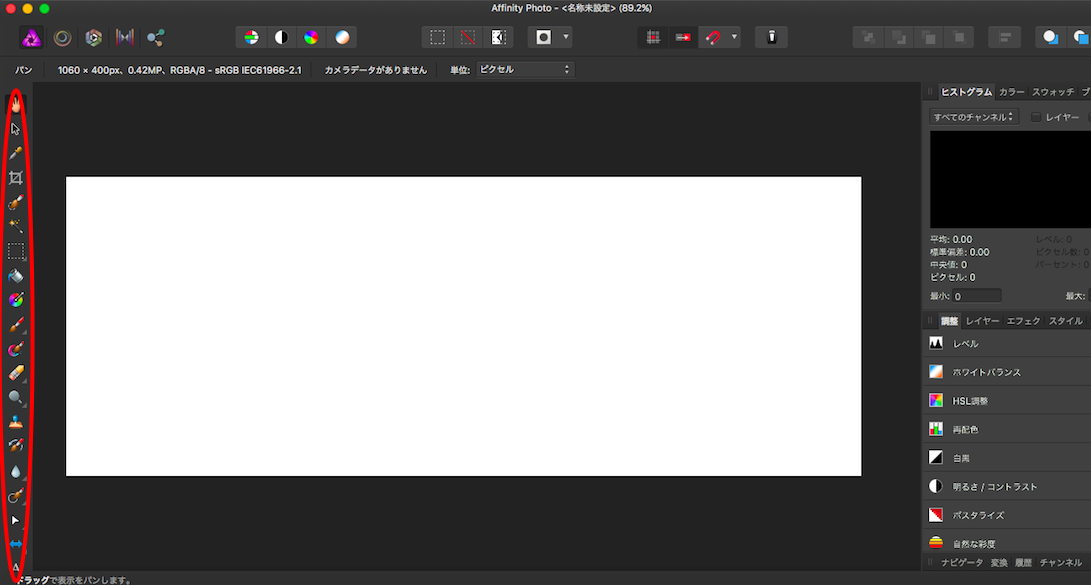Toggle snapping with the magnet icon

click(x=713, y=38)
